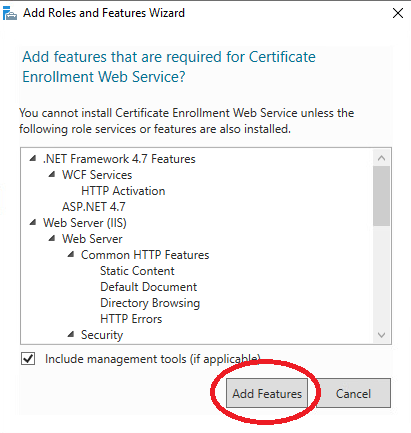This screenshot has width=411, height=433.
Task: Uncheck Include management tools checkbox
Action: click(x=28, y=359)
